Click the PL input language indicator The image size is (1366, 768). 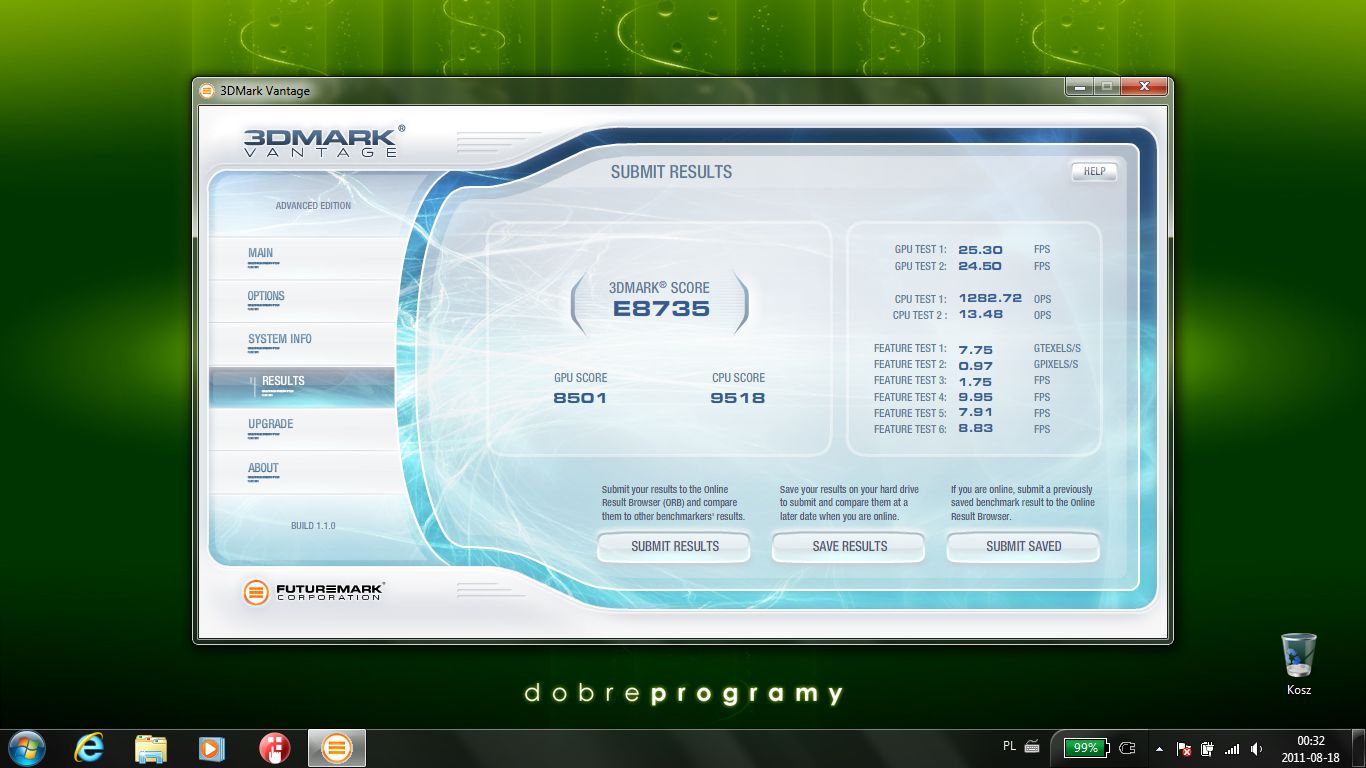(x=1009, y=746)
